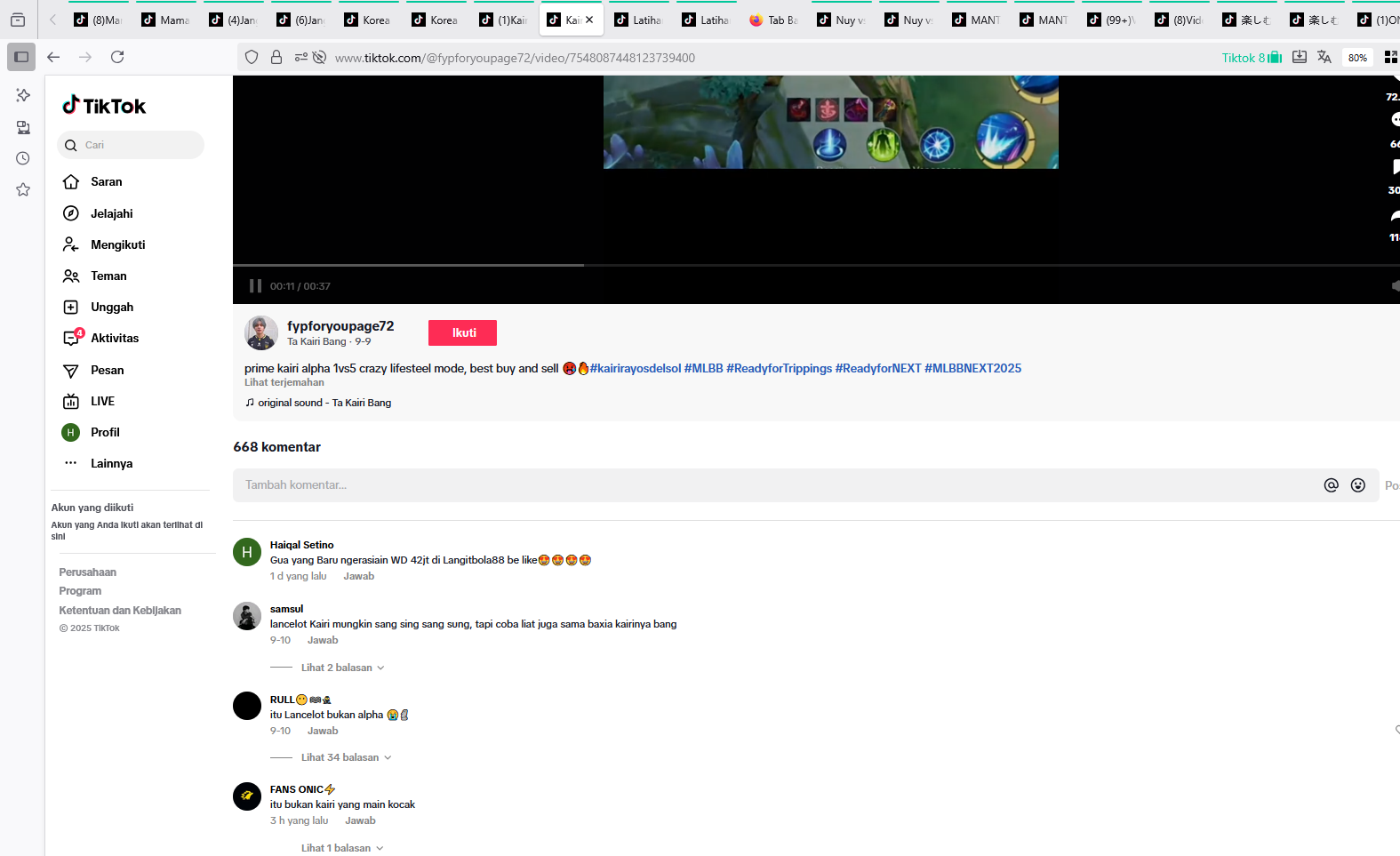
Task: Open Aktivitas notifications icon
Action: click(73, 338)
